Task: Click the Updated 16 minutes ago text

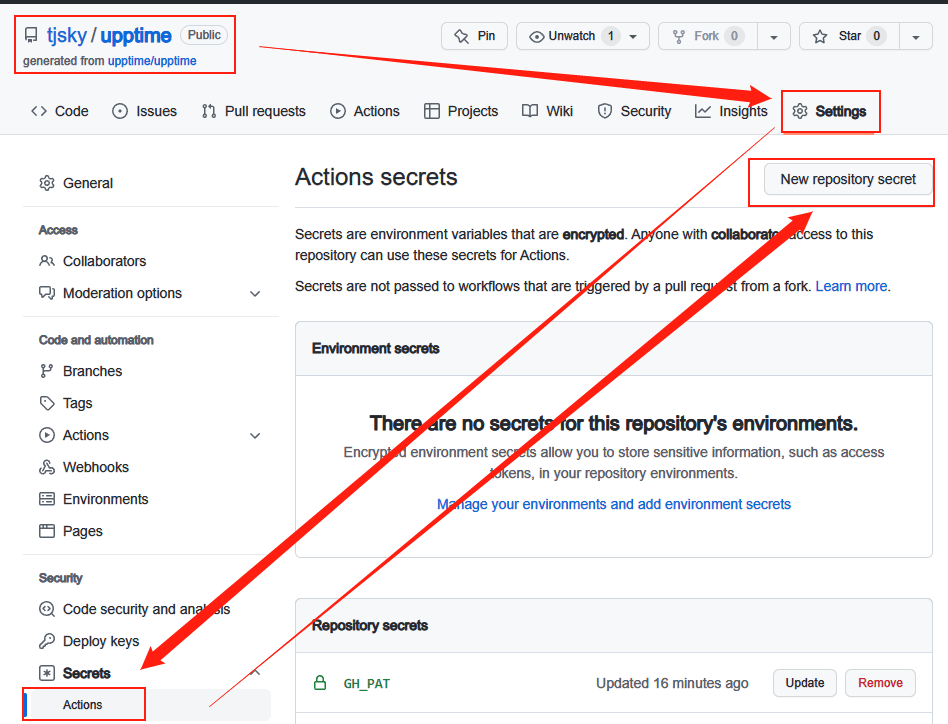Action: [672, 683]
